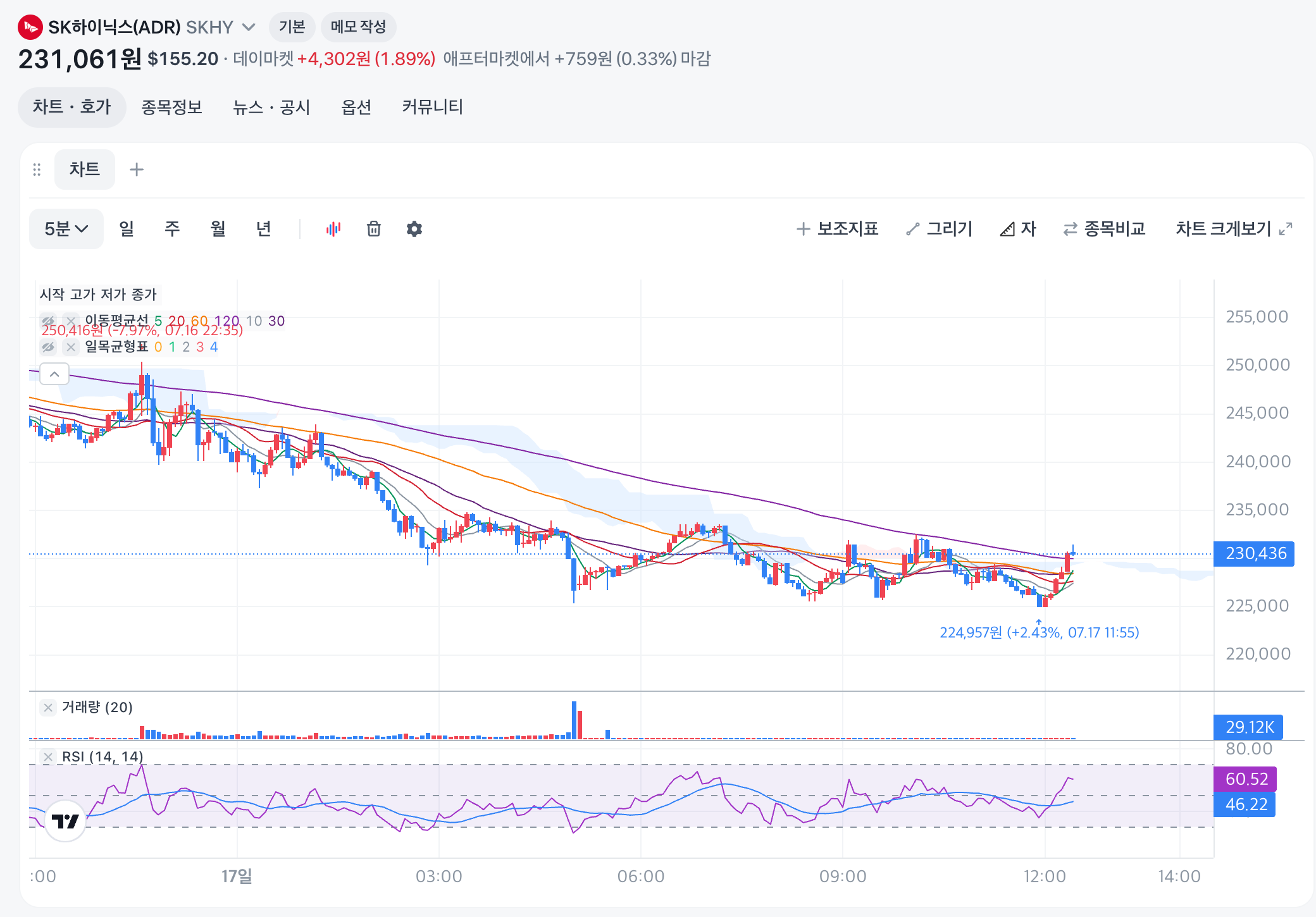Toggle visibility of 일목균형표 indicator
Screen dimensions: 1316x917
pos(48,347)
